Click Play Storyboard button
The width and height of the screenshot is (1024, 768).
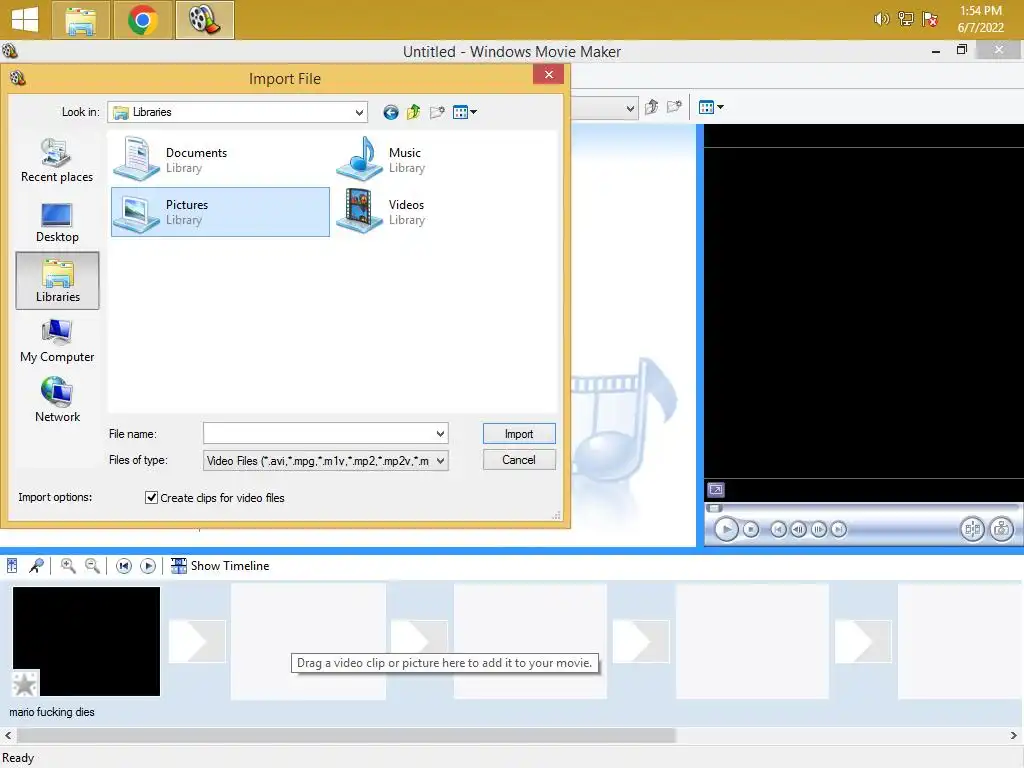[148, 566]
